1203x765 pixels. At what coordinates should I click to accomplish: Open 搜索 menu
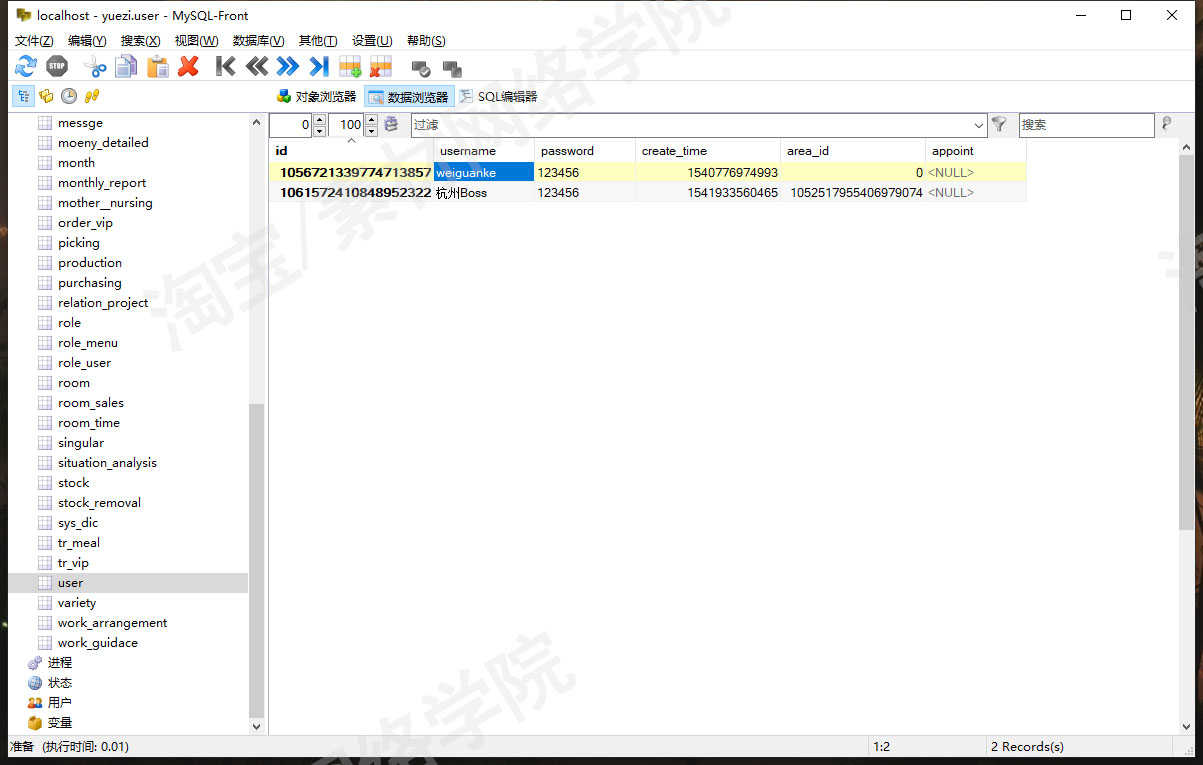(x=140, y=40)
